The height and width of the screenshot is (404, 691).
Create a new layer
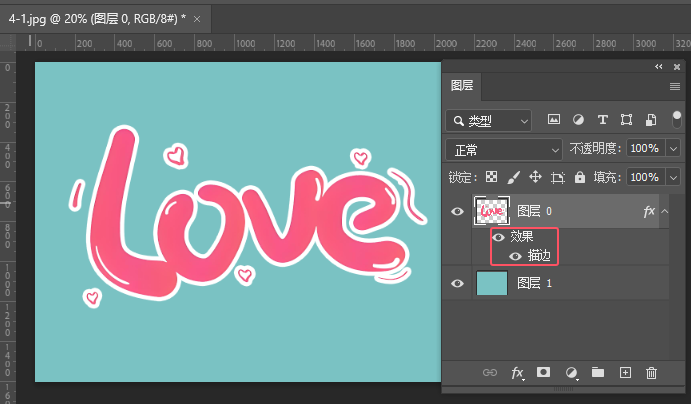625,373
